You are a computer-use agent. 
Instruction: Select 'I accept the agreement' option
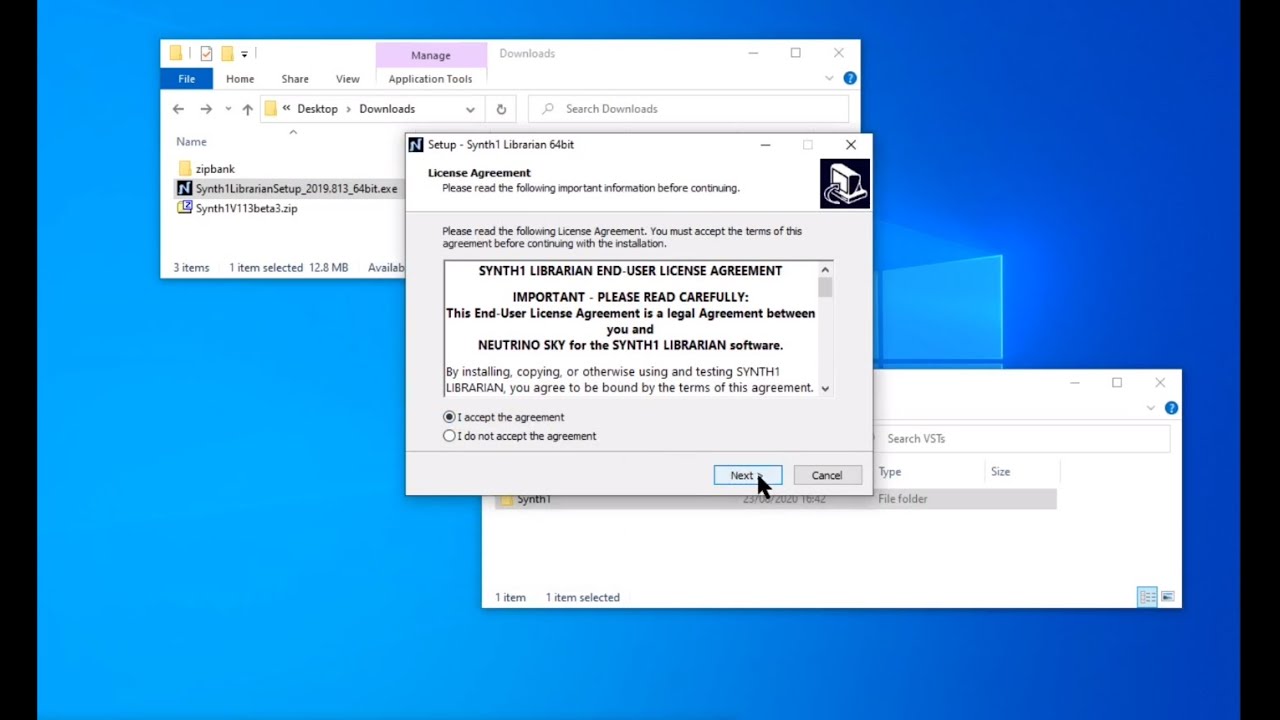(505, 417)
